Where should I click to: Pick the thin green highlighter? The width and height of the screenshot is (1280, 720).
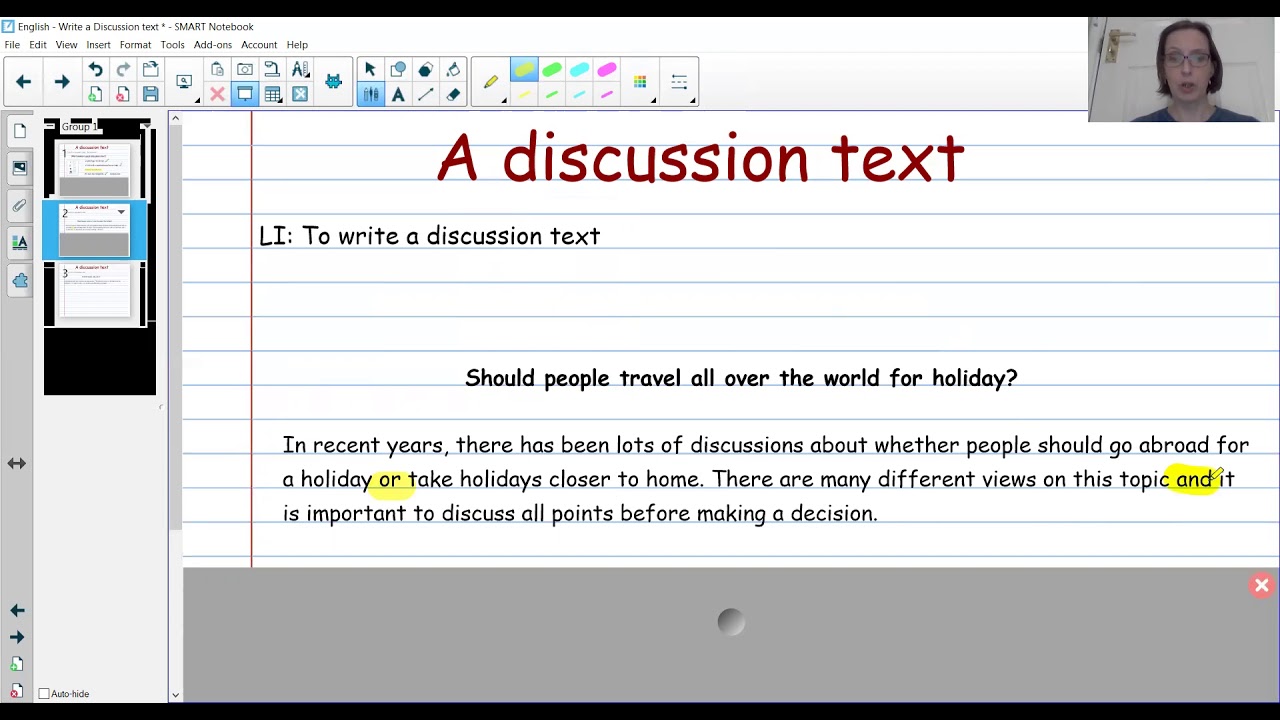click(x=552, y=95)
